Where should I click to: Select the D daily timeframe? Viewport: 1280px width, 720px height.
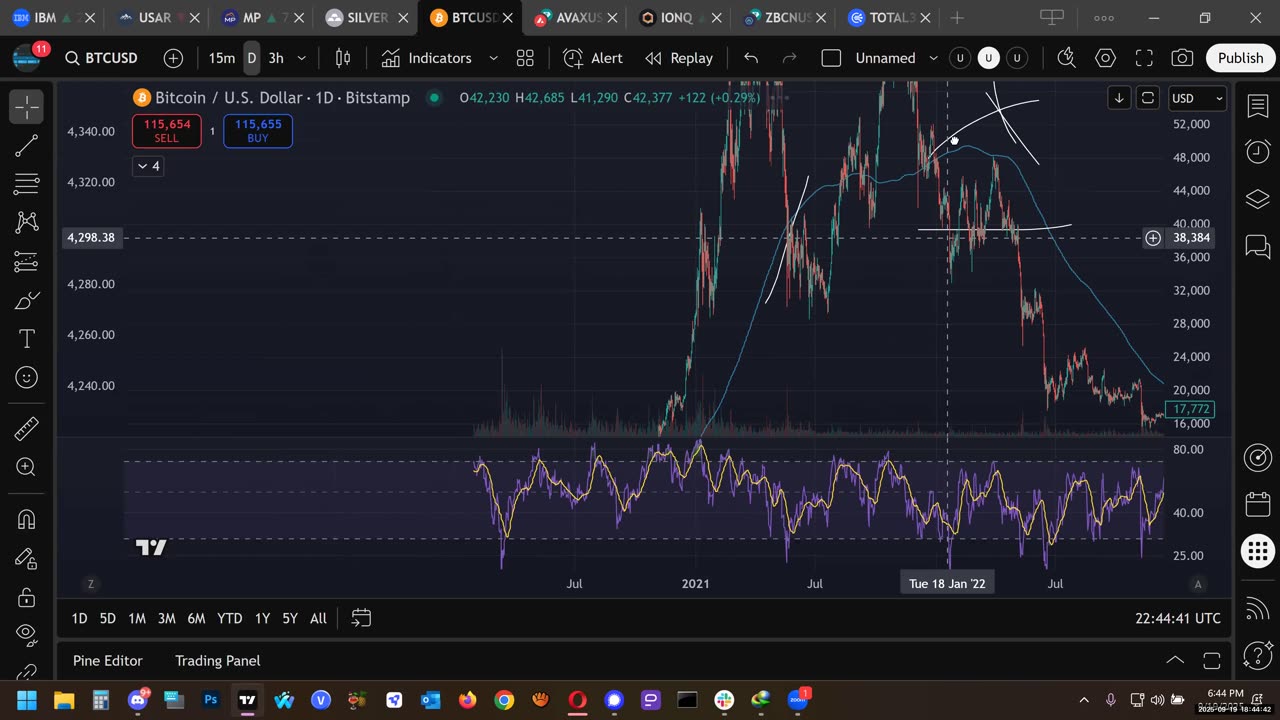[251, 58]
